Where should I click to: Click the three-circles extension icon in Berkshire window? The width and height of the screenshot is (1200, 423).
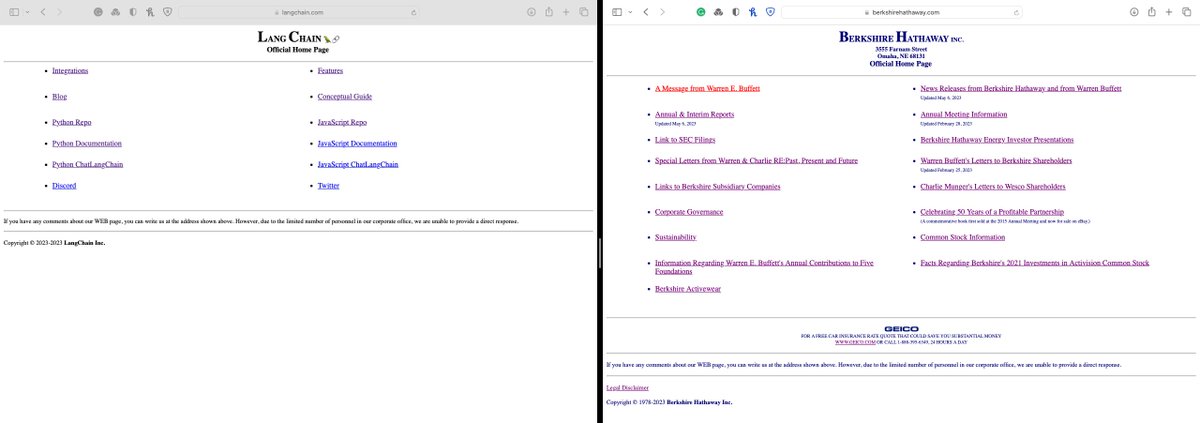tap(718, 12)
